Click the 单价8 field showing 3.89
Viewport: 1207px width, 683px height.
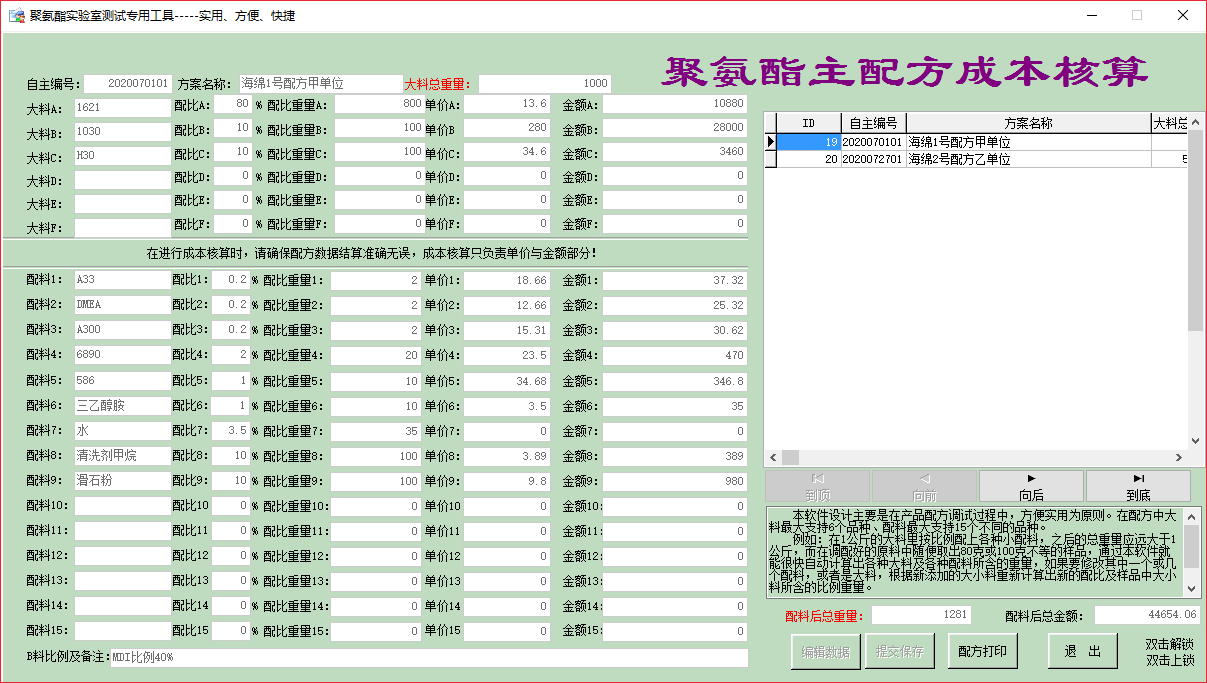point(505,457)
